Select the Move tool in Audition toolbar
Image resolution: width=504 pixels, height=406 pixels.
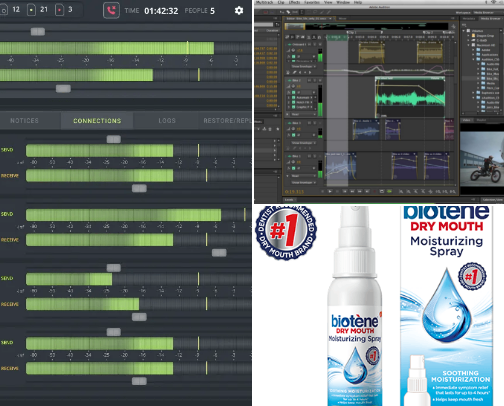tap(282, 12)
